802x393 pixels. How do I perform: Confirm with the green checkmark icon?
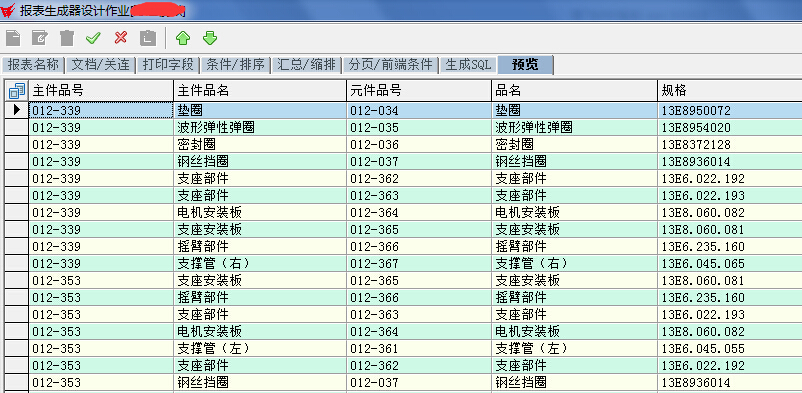click(94, 38)
